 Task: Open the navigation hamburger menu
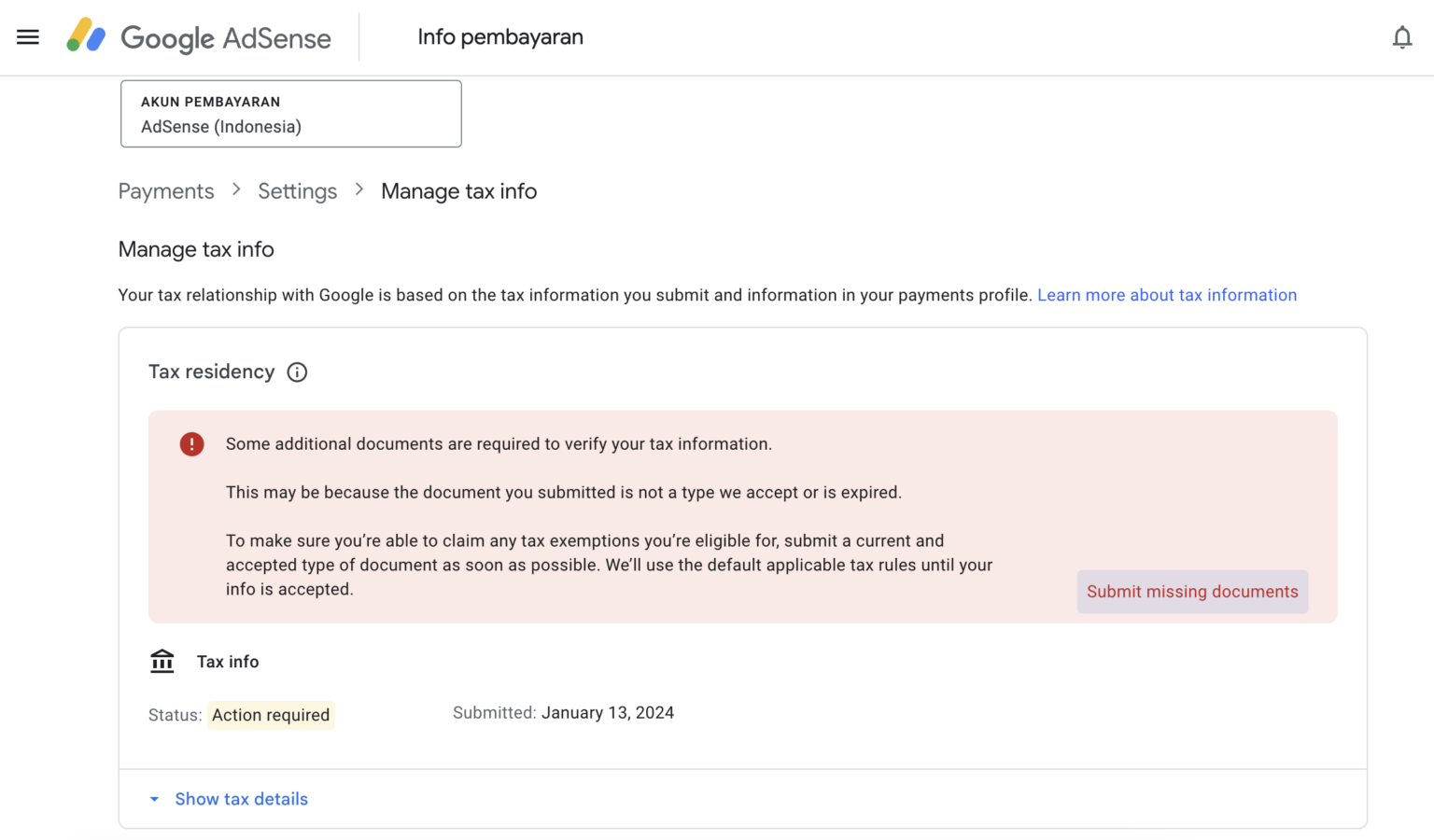[27, 36]
